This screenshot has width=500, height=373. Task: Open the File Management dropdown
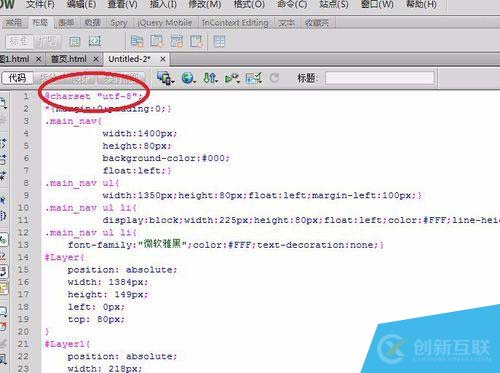coord(210,78)
